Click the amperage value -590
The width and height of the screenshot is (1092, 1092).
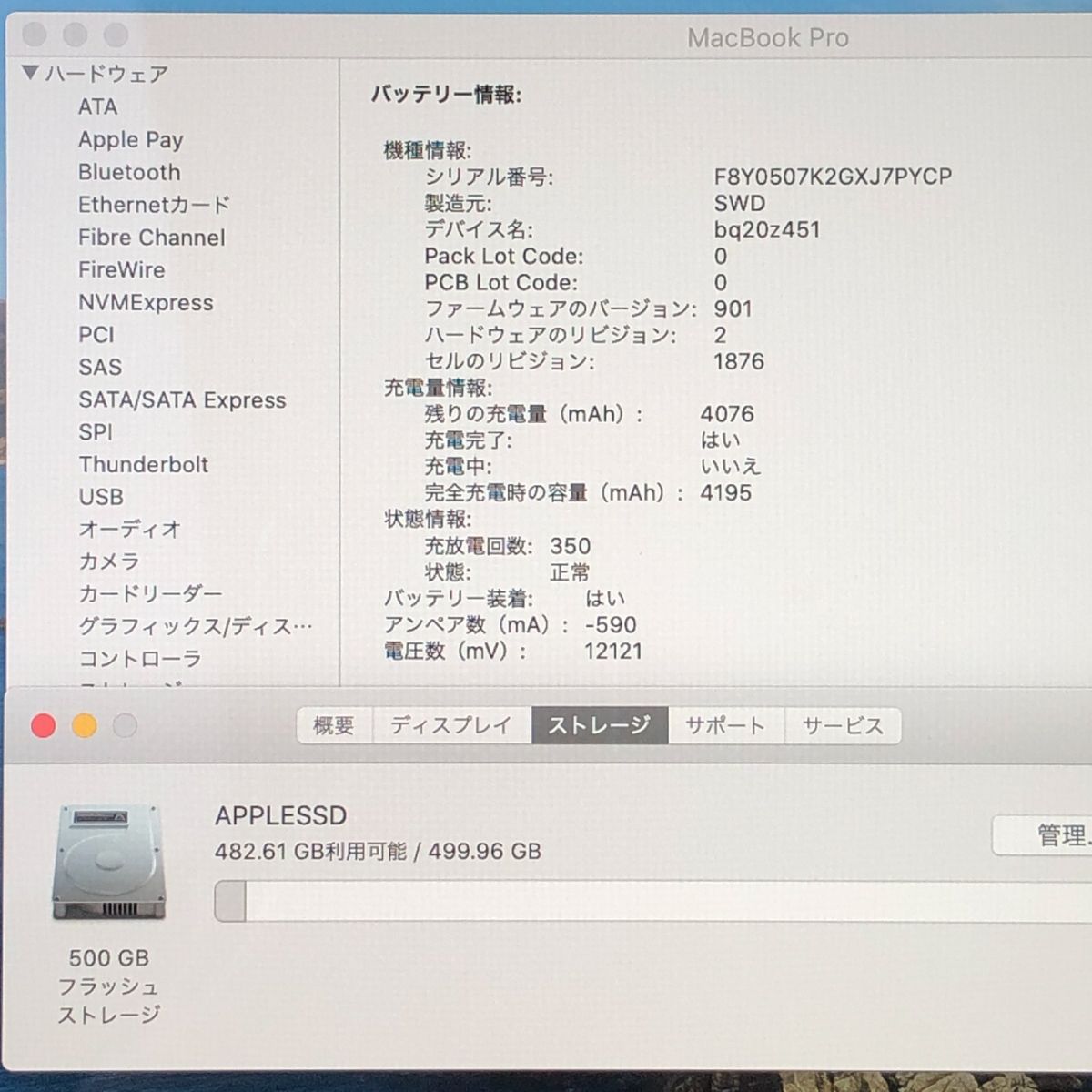611,625
